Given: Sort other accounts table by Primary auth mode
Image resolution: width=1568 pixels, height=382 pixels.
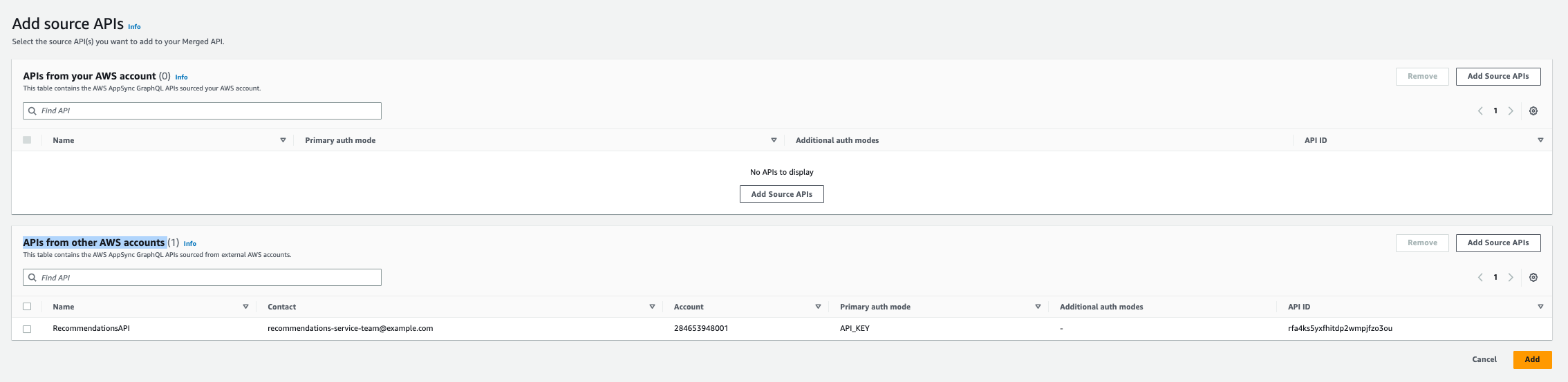Looking at the screenshot, I should (x=1038, y=307).
